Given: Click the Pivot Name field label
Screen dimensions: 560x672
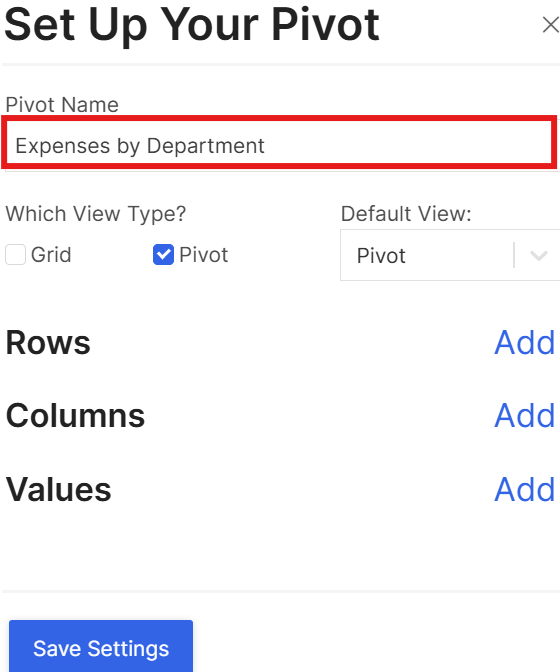Looking at the screenshot, I should (62, 105).
